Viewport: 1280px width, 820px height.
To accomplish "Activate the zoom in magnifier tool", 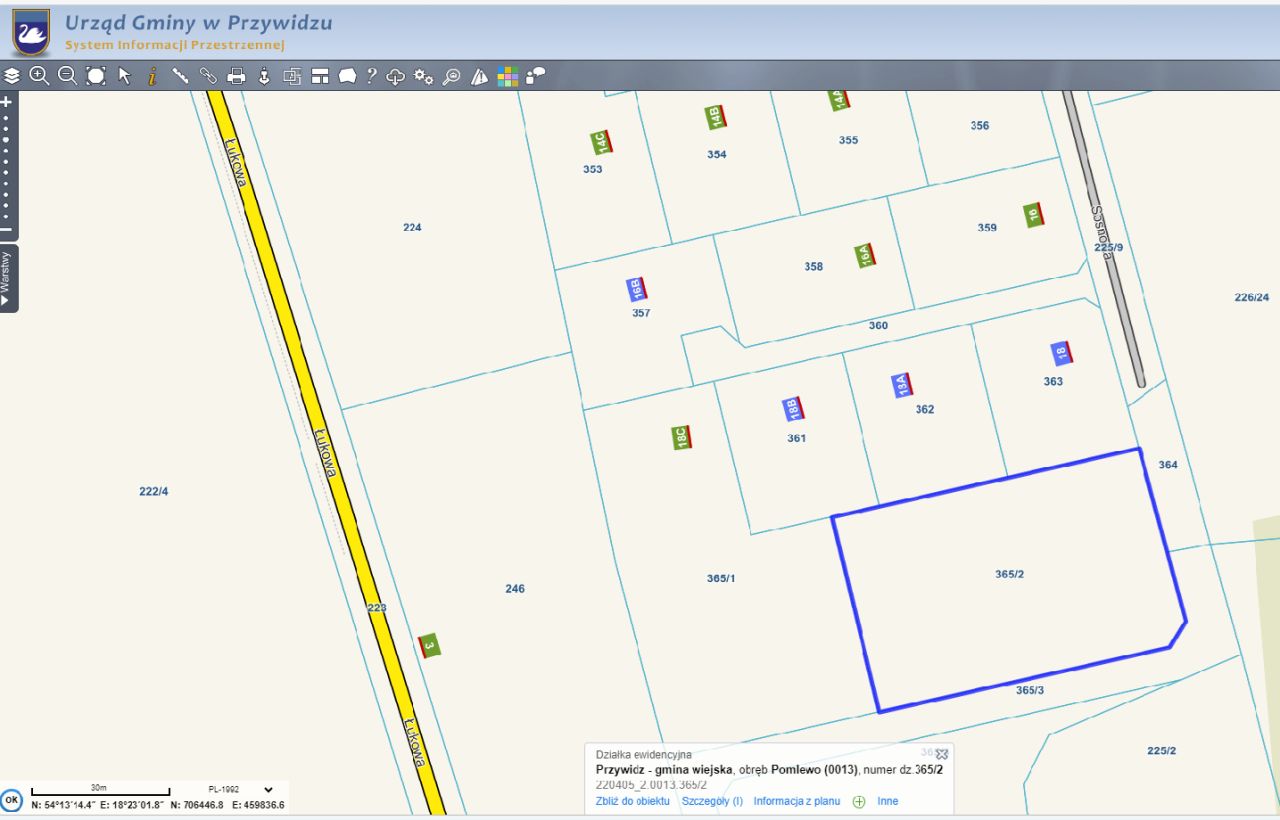I will 39,76.
